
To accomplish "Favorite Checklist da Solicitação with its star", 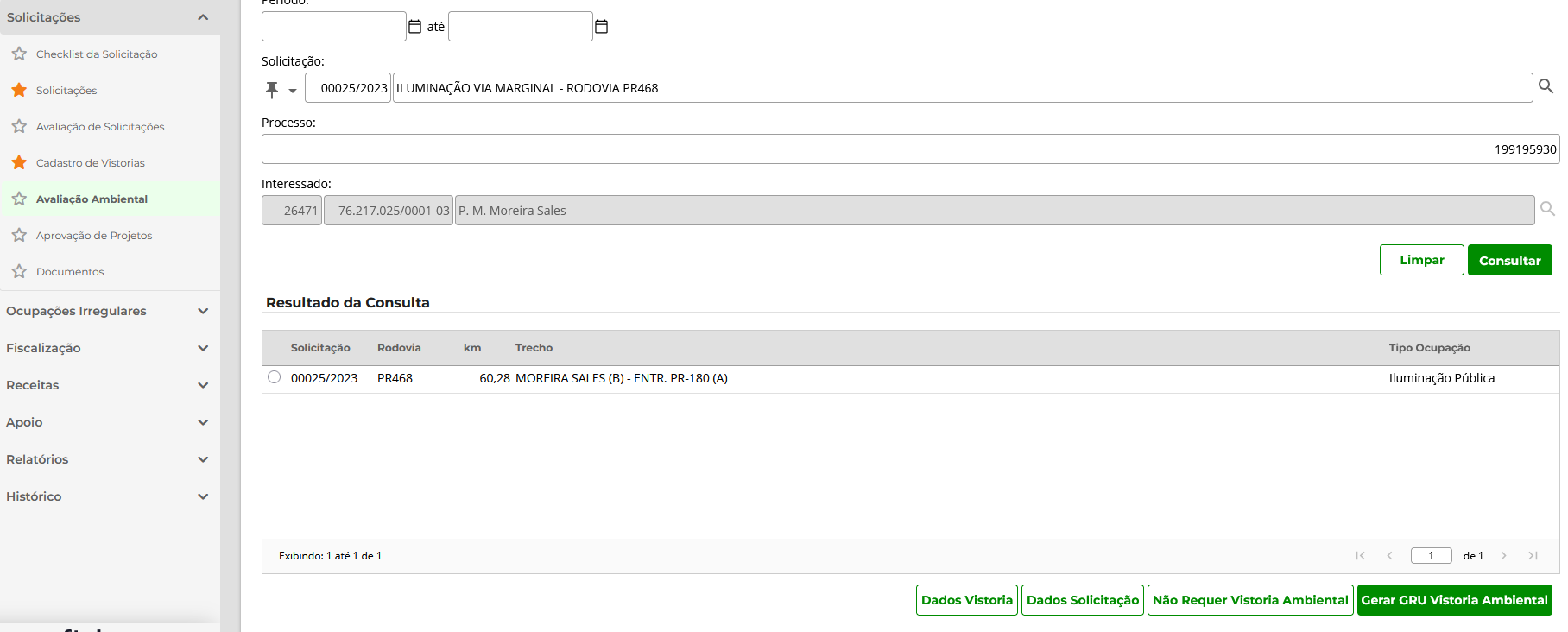I will click(x=19, y=54).
